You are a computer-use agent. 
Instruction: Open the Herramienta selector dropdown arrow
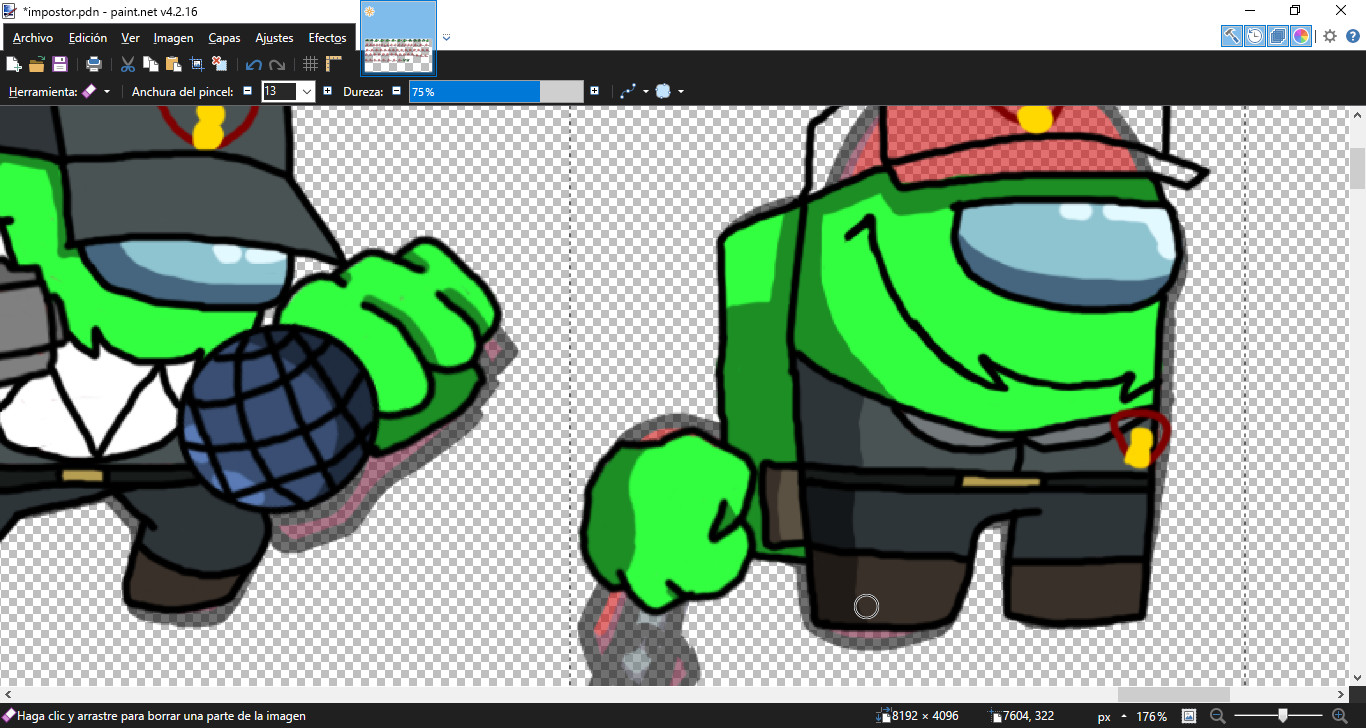(x=107, y=90)
